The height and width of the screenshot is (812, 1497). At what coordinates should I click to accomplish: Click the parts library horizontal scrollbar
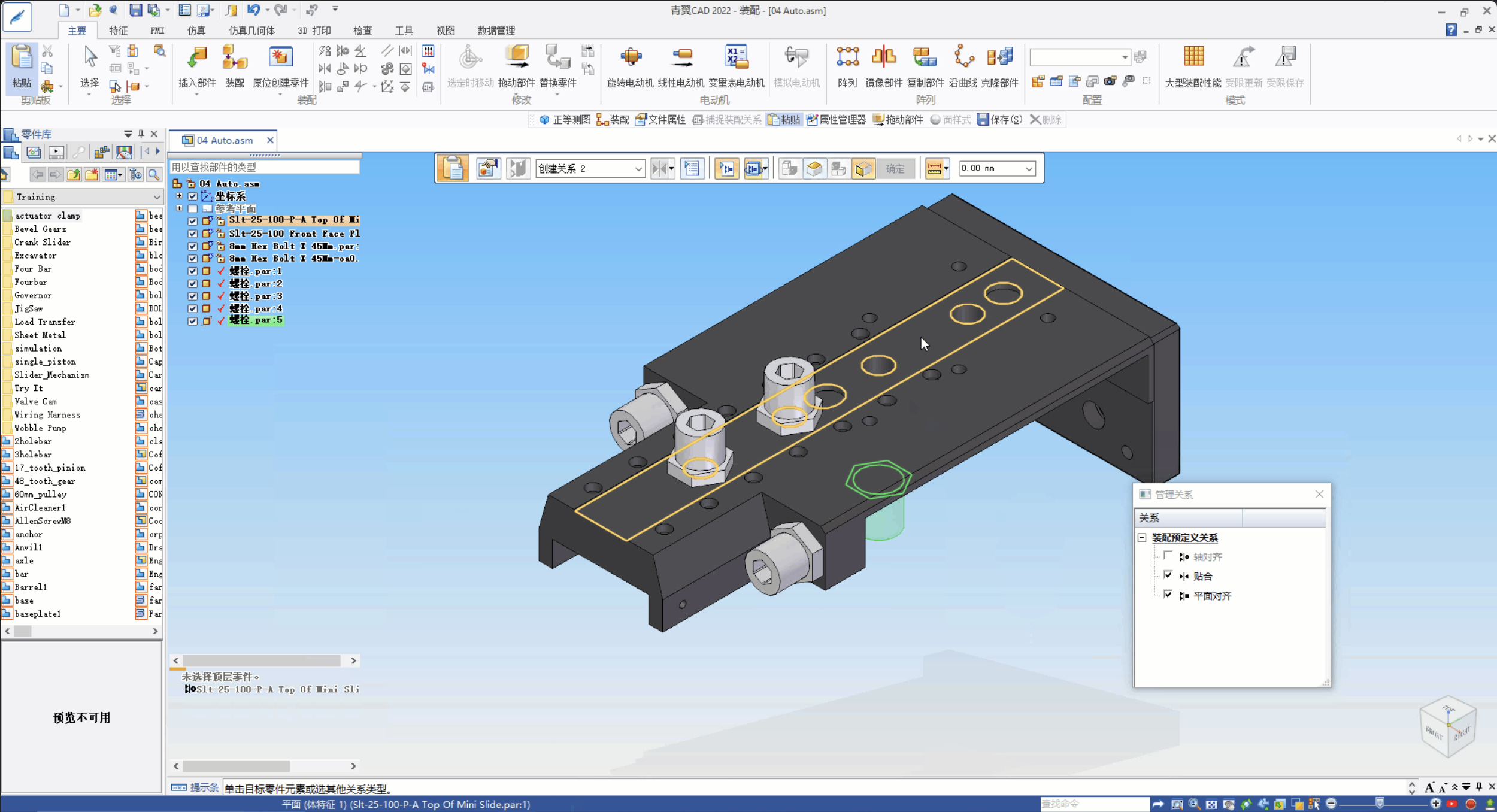(x=81, y=631)
